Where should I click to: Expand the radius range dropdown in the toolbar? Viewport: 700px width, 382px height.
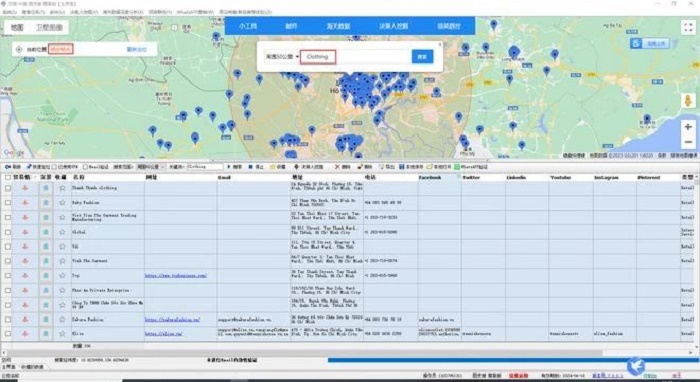click(151, 167)
